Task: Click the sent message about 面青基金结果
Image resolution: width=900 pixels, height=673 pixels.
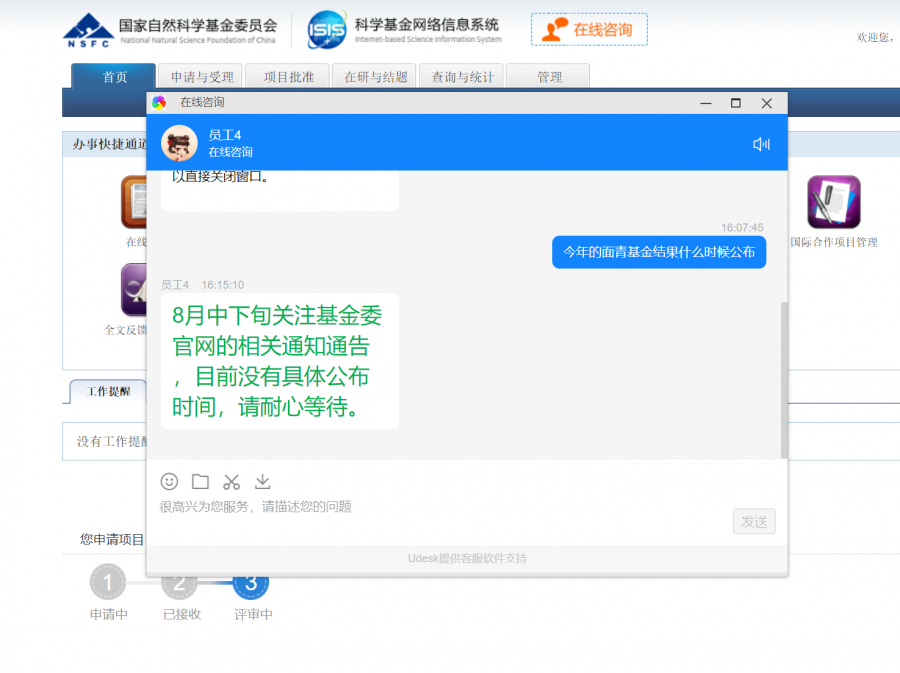Action: [x=659, y=252]
